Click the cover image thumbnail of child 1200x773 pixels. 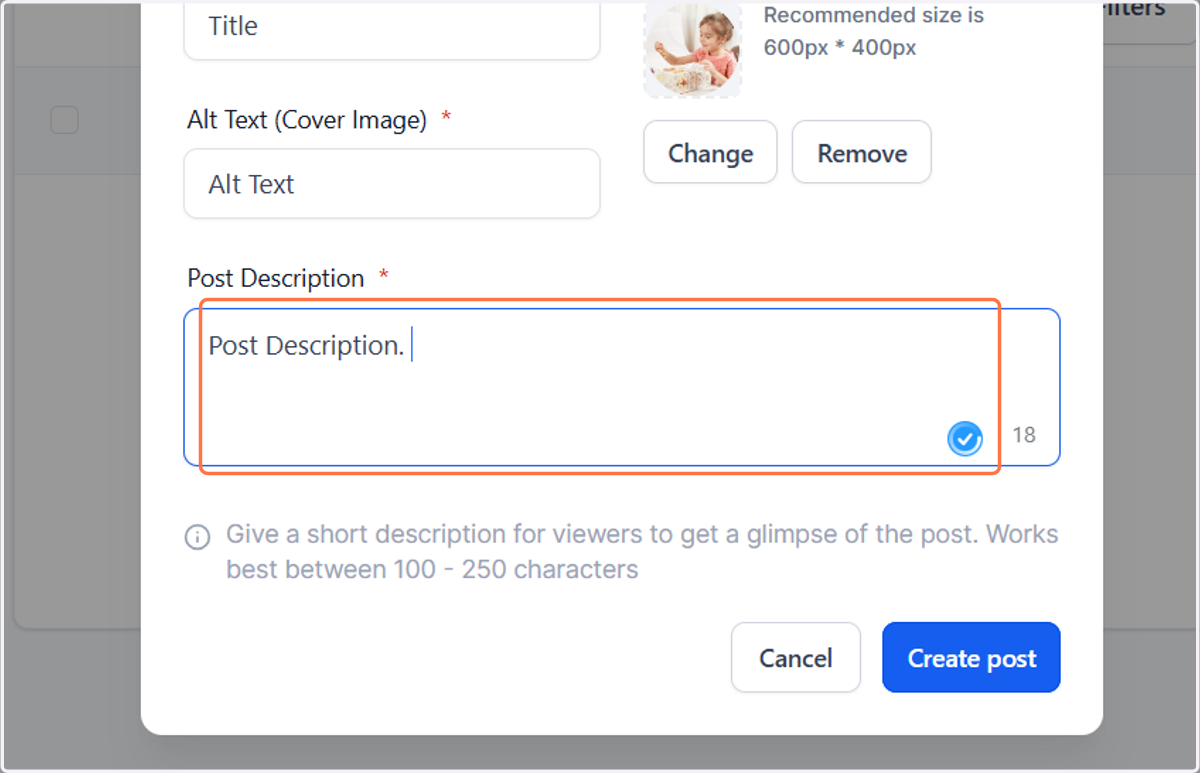(693, 49)
